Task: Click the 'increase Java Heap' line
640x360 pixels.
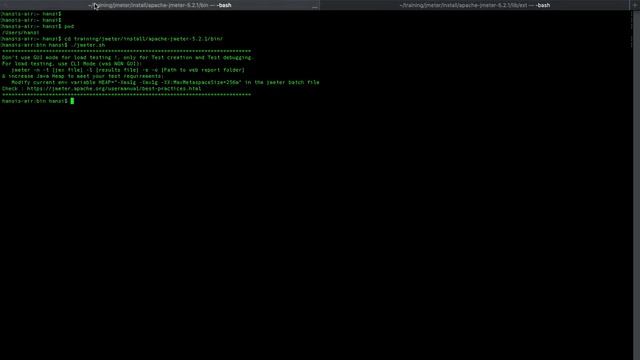Action: coord(83,76)
